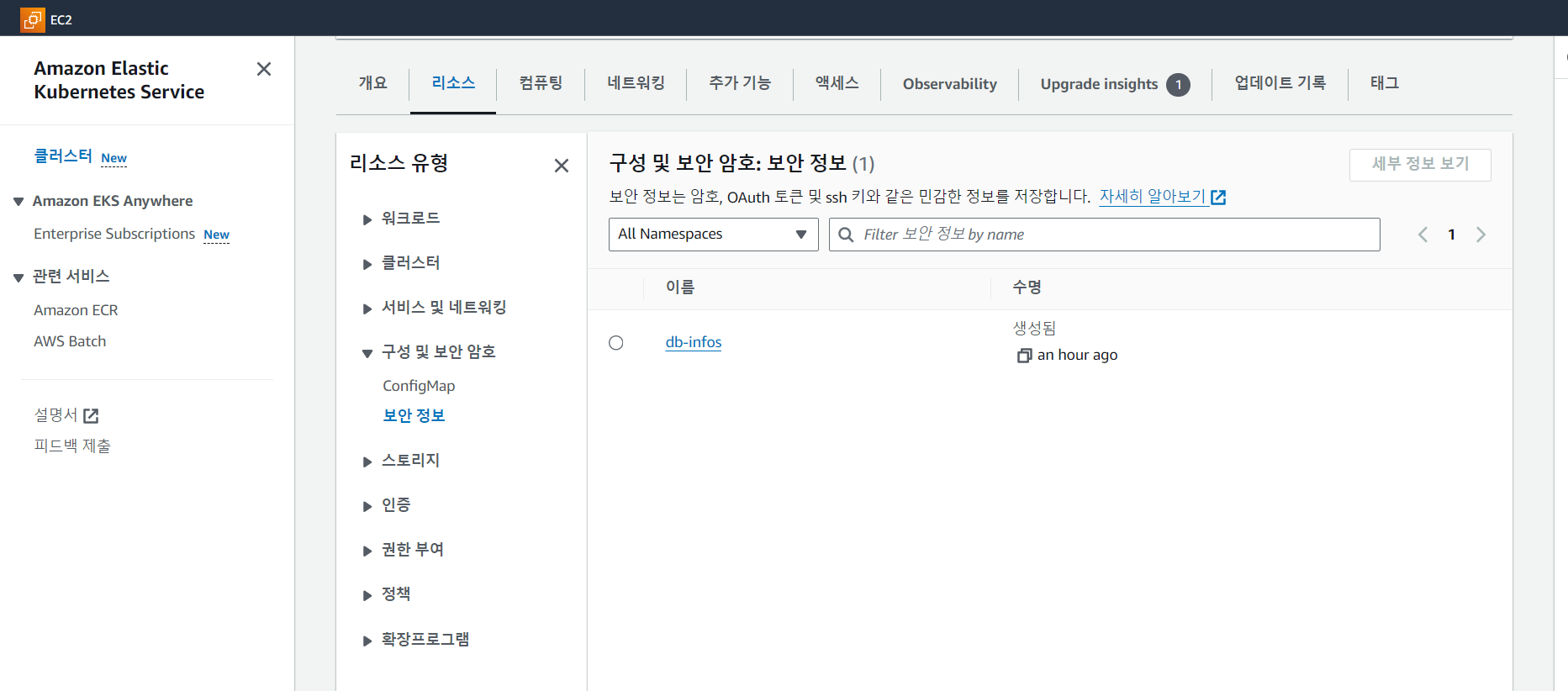The image size is (1568, 691).
Task: Switch to the Upgrade insights tab
Action: click(x=1099, y=84)
